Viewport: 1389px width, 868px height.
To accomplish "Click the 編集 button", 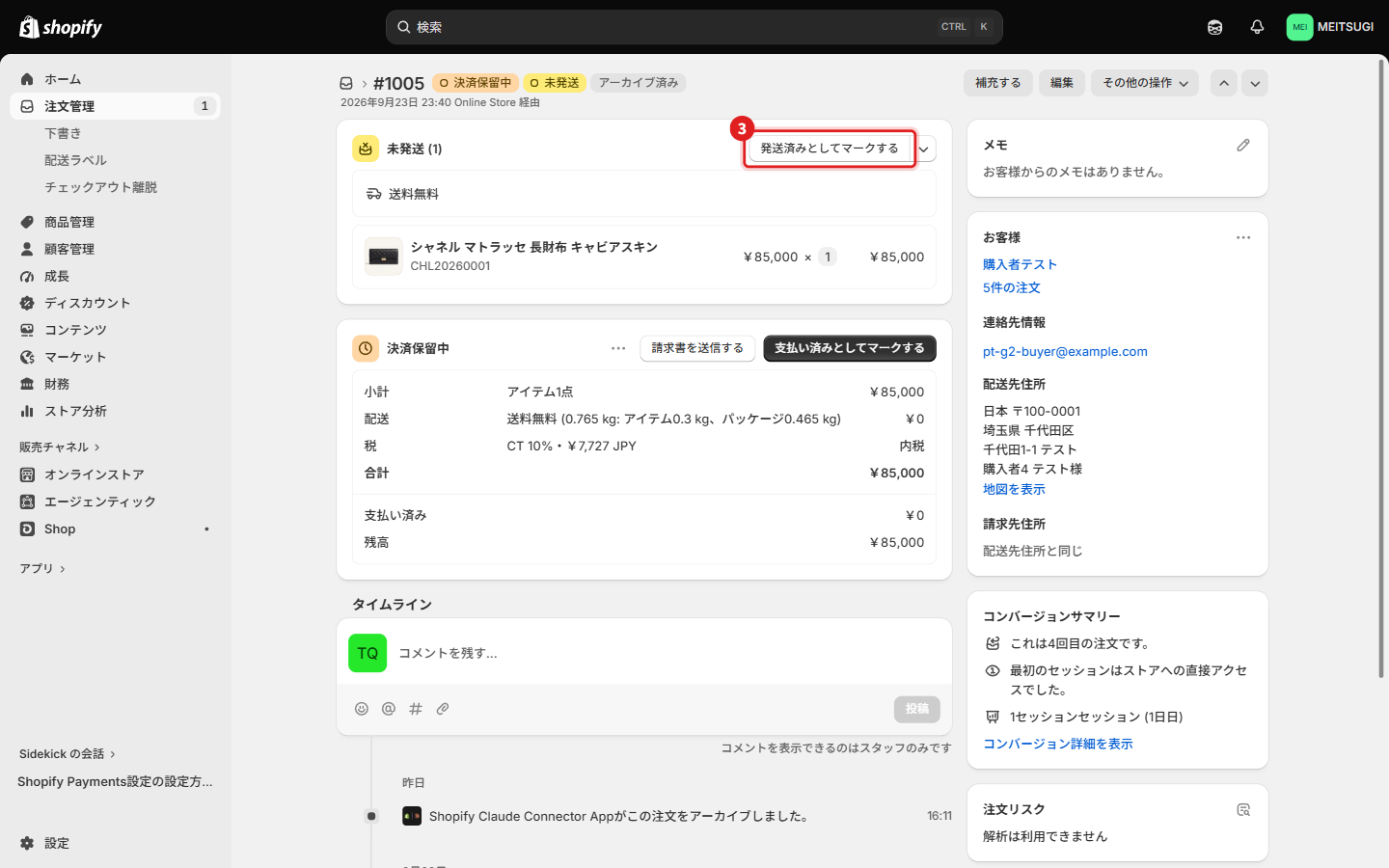I will click(x=1062, y=83).
